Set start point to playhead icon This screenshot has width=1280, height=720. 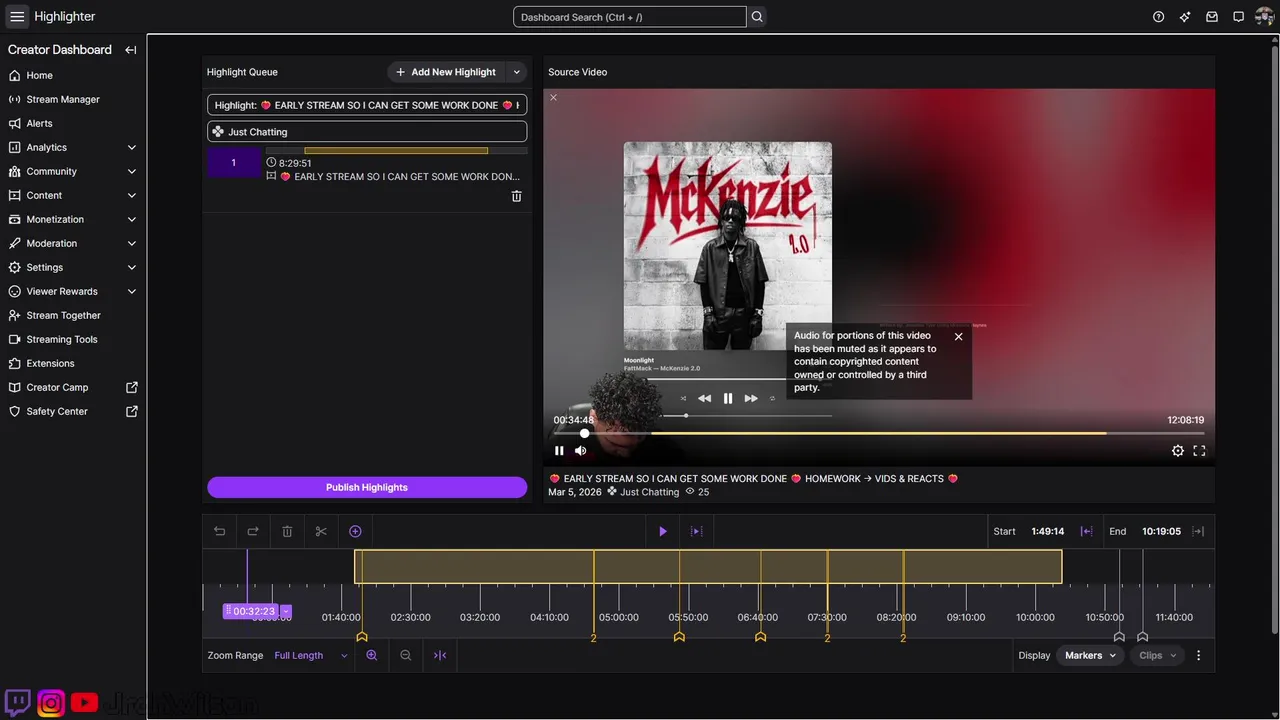(1086, 532)
